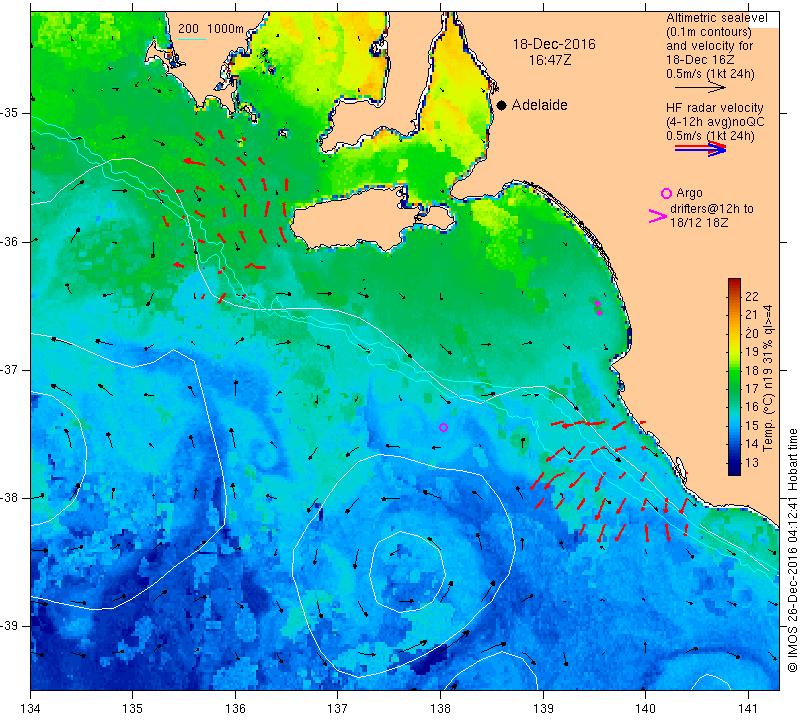Click the 'Argo' legend label

coord(689,193)
